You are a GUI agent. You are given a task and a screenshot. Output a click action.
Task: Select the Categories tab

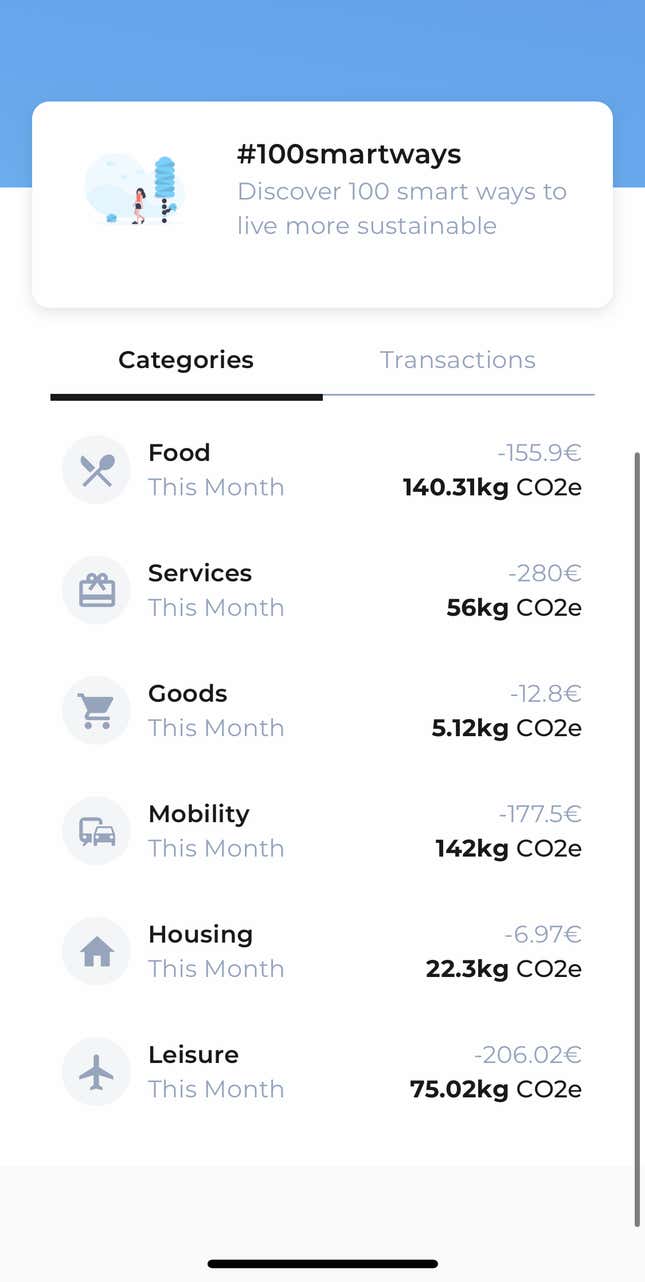(186, 360)
